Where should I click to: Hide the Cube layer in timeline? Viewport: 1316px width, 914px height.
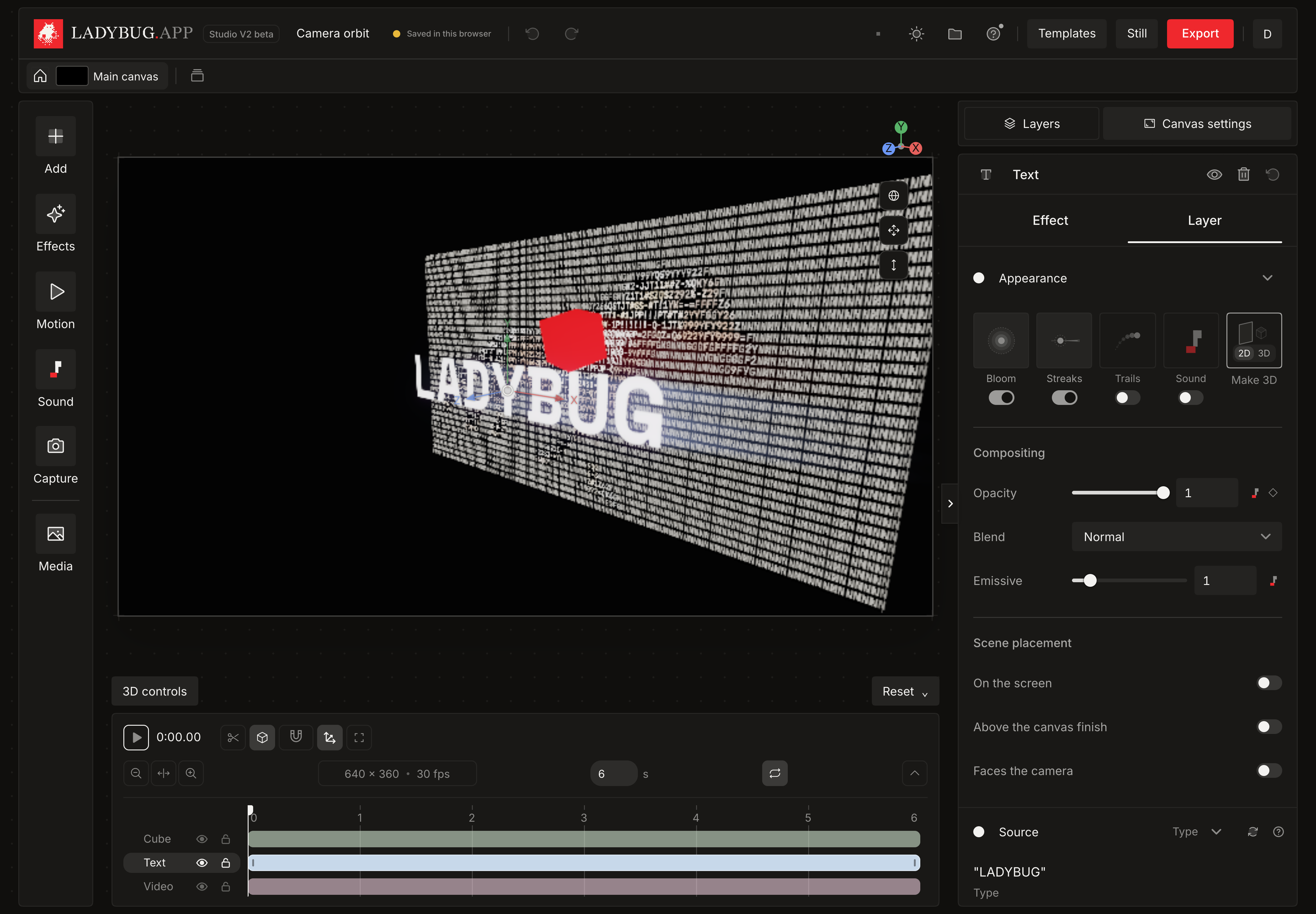202,839
